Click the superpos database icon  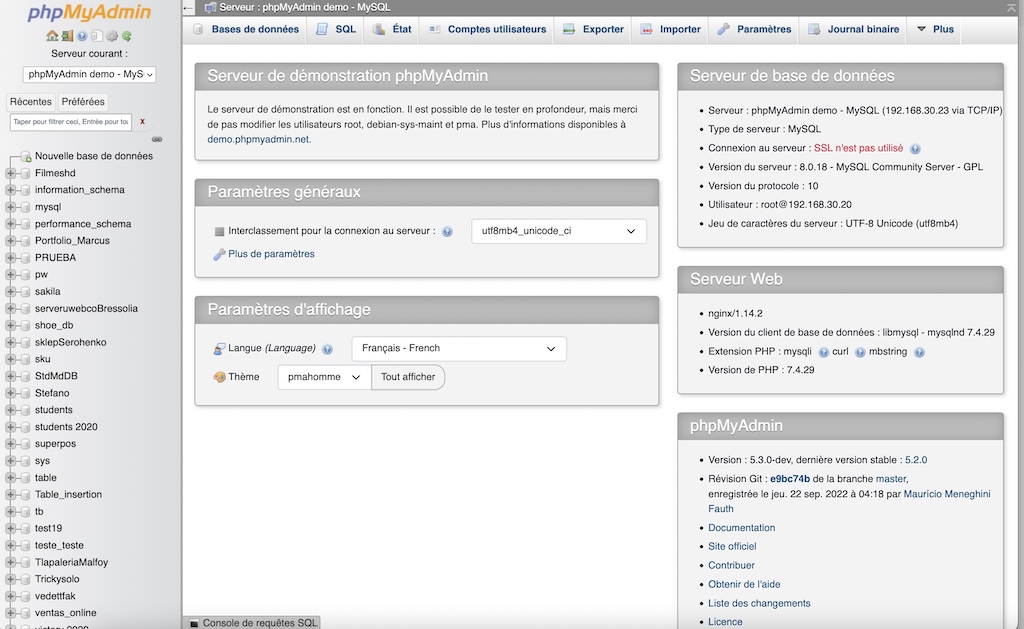click(x=25, y=444)
